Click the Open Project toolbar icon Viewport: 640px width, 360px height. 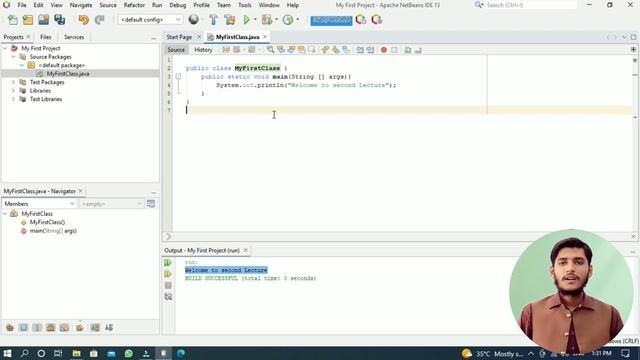(43, 20)
